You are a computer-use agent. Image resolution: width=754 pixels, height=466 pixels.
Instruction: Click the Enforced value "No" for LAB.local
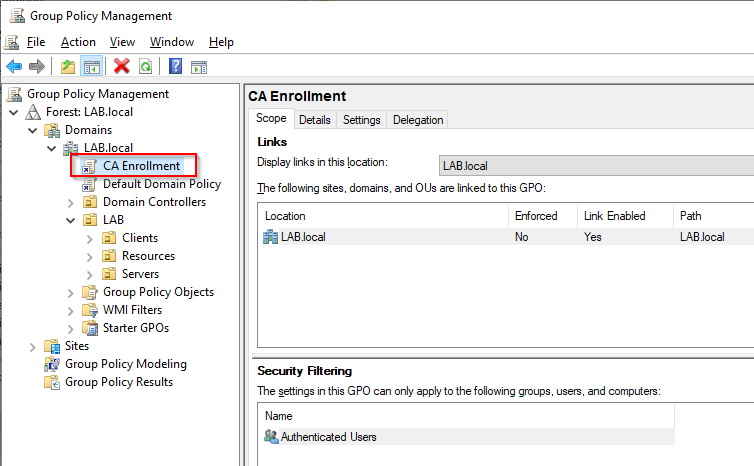click(x=522, y=237)
